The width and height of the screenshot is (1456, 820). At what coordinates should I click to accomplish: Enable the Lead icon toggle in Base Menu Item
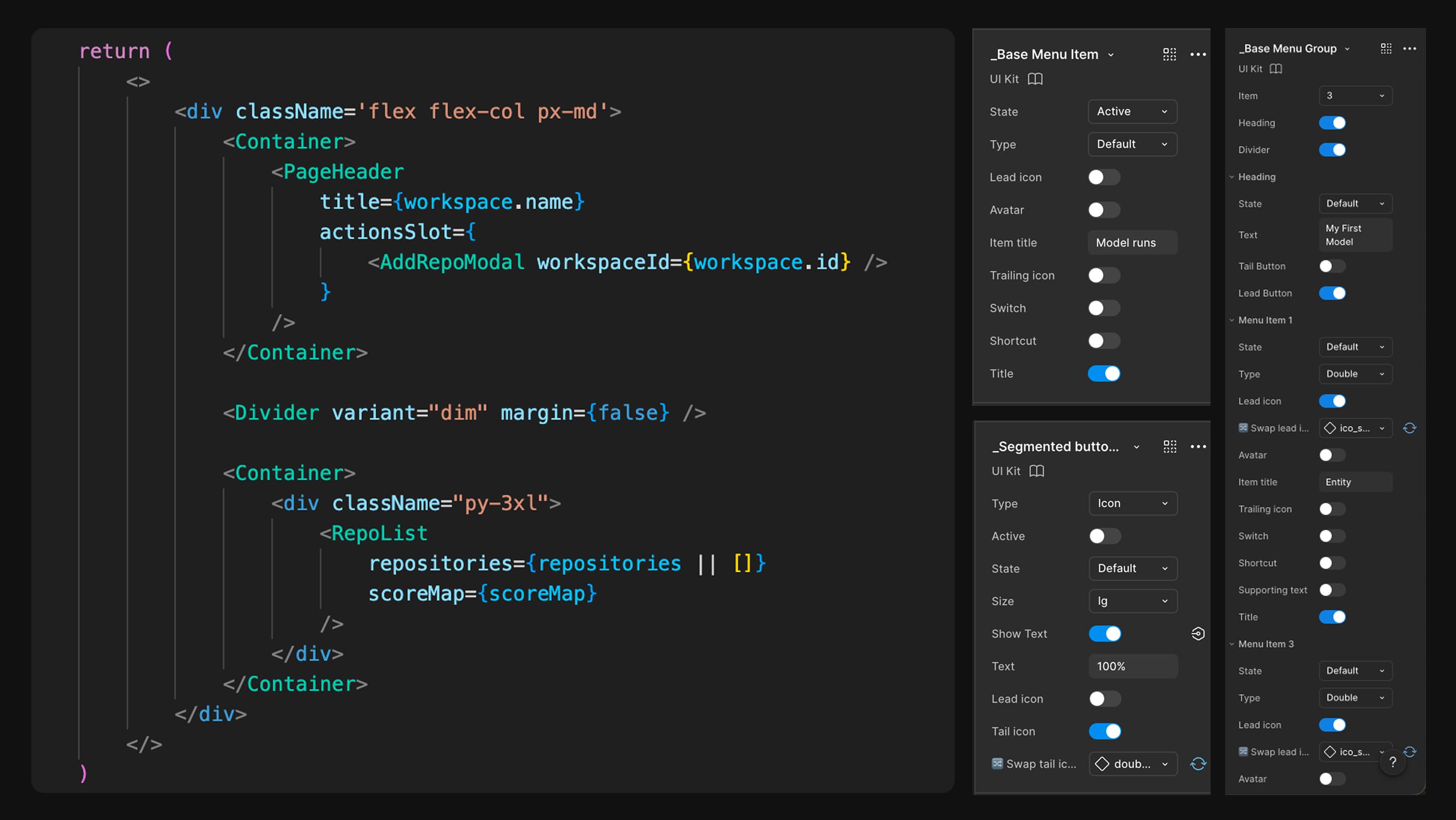coord(1103,177)
